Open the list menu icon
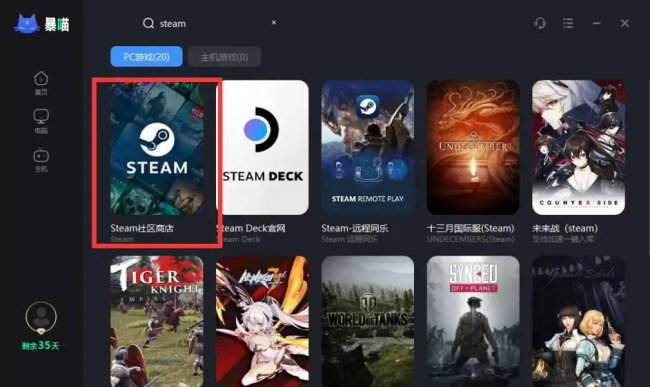This screenshot has height=387, width=650. 568,23
